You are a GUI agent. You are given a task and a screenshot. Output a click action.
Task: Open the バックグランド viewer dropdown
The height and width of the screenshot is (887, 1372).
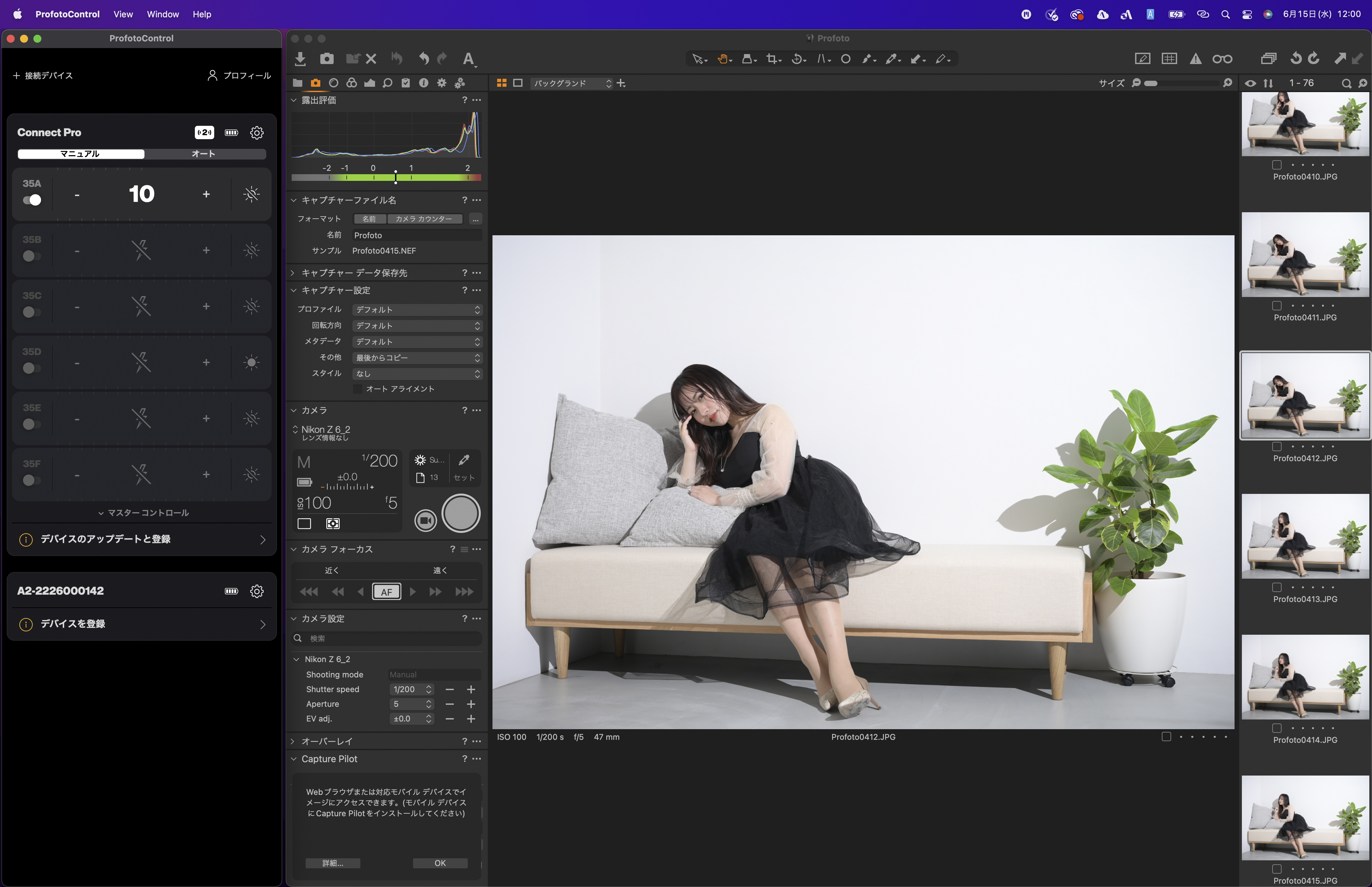pyautogui.click(x=570, y=83)
